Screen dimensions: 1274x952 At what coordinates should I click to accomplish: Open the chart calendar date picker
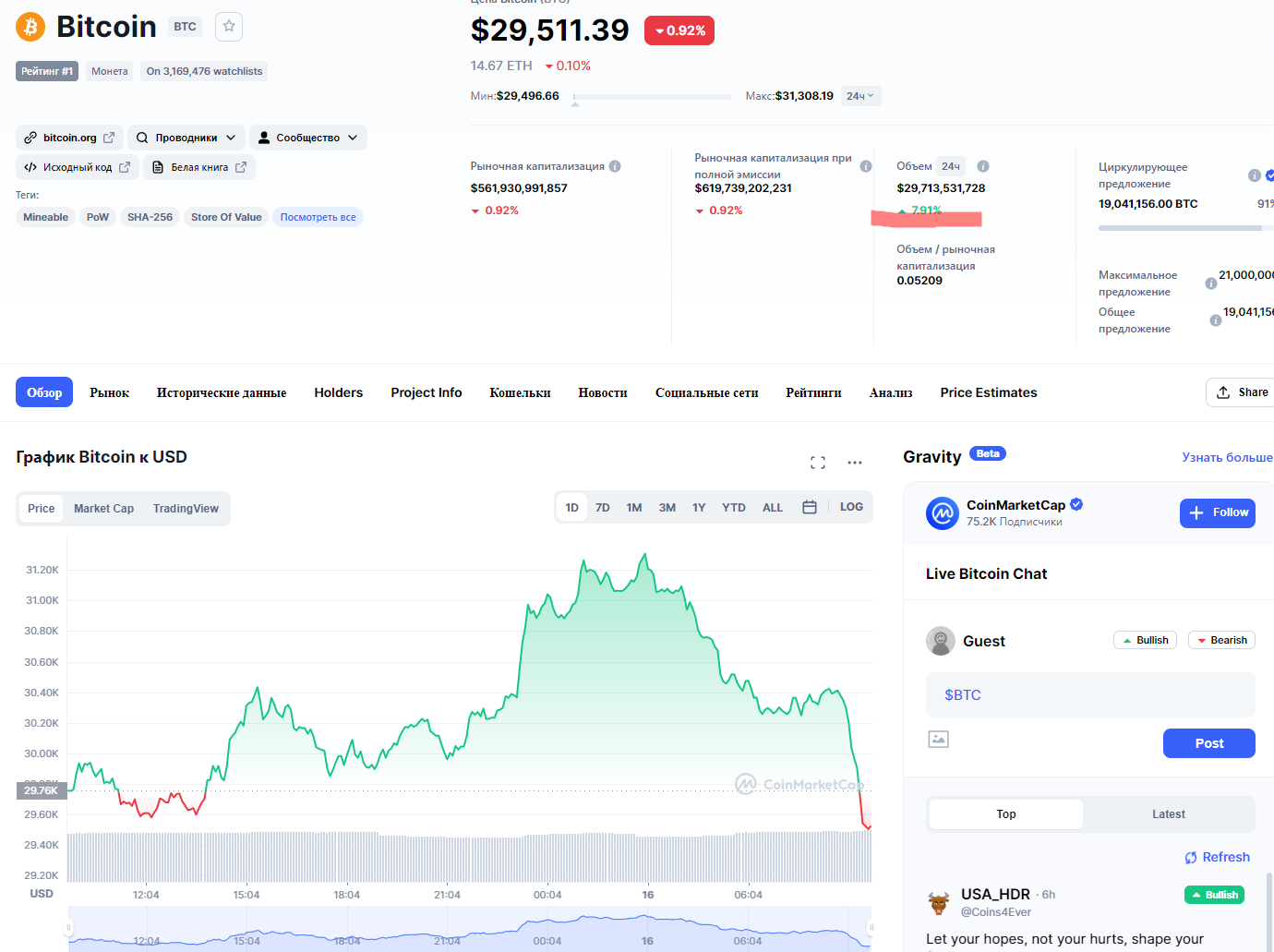tap(810, 507)
